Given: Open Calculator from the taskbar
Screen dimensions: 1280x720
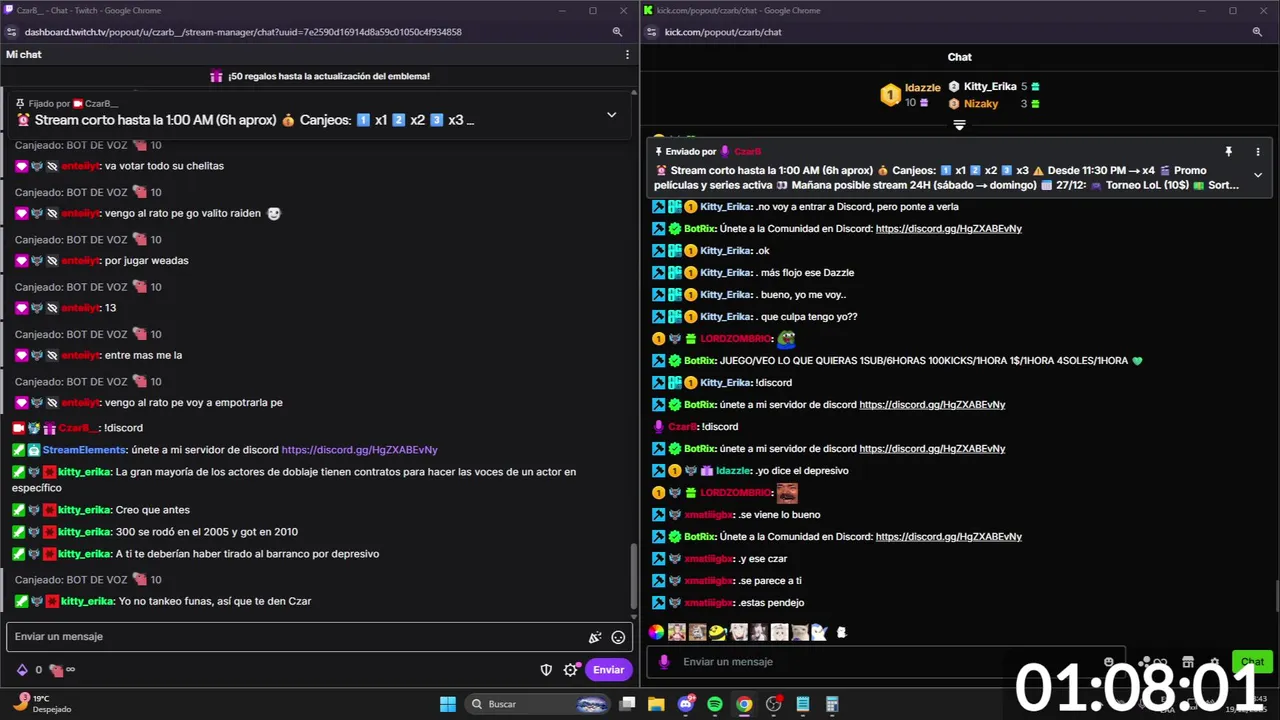Looking at the screenshot, I should coord(831,704).
